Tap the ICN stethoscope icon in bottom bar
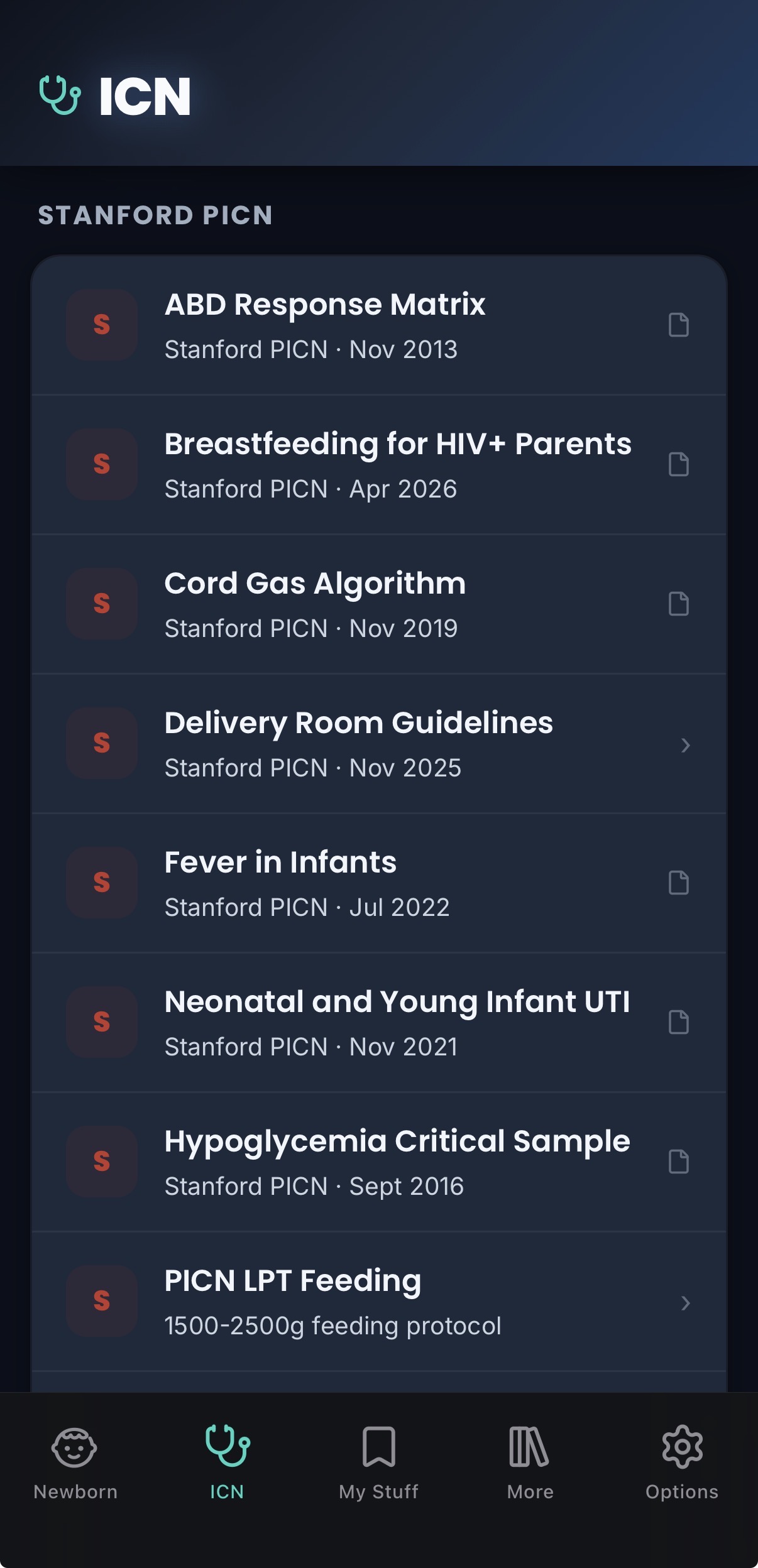758x1568 pixels. pyautogui.click(x=228, y=1446)
